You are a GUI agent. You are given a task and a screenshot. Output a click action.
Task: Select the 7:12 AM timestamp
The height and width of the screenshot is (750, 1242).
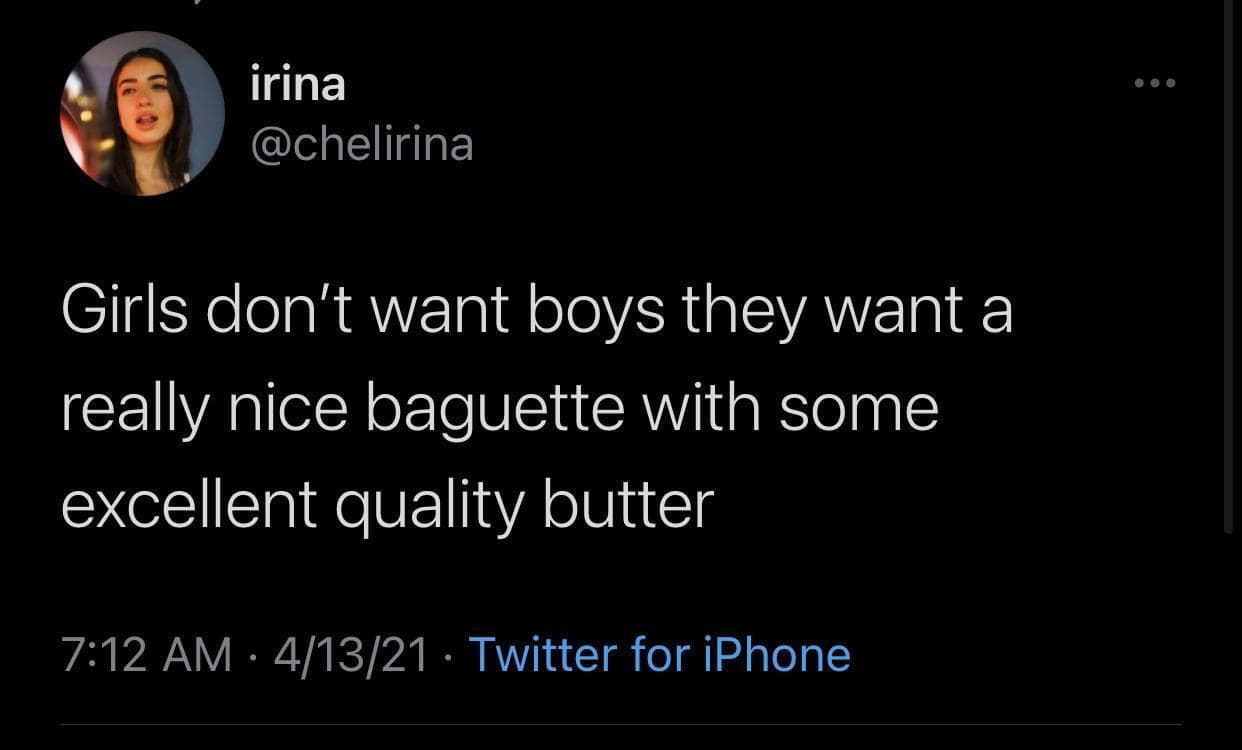(x=148, y=654)
